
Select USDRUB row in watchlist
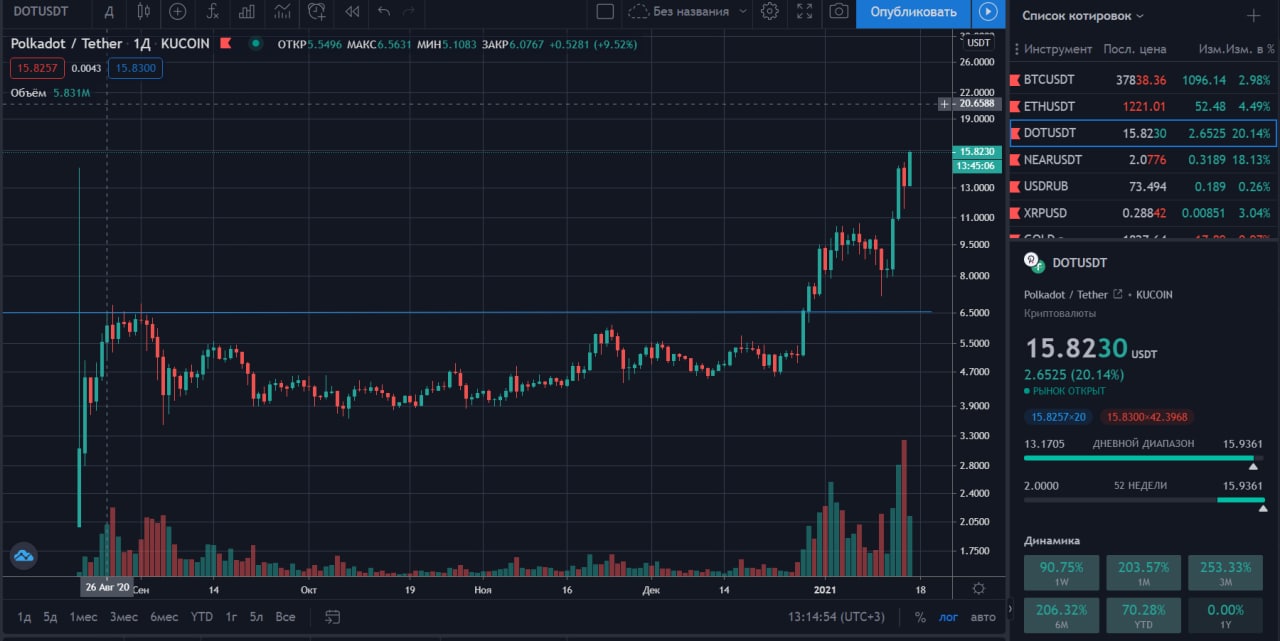(1143, 186)
